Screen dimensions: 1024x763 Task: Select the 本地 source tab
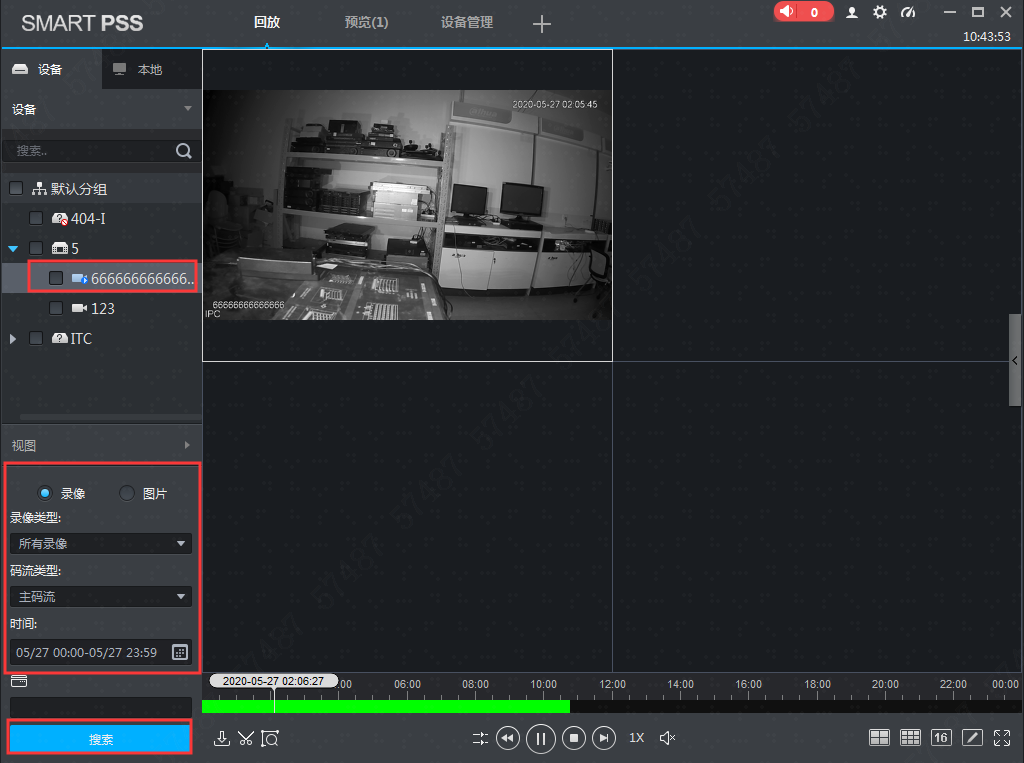point(151,69)
